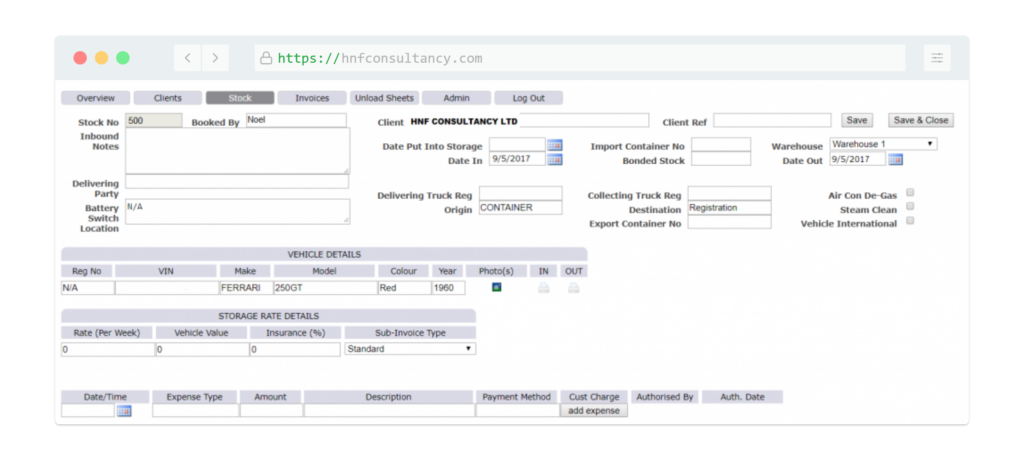Open calendar for expense Date/Time

click(x=124, y=411)
